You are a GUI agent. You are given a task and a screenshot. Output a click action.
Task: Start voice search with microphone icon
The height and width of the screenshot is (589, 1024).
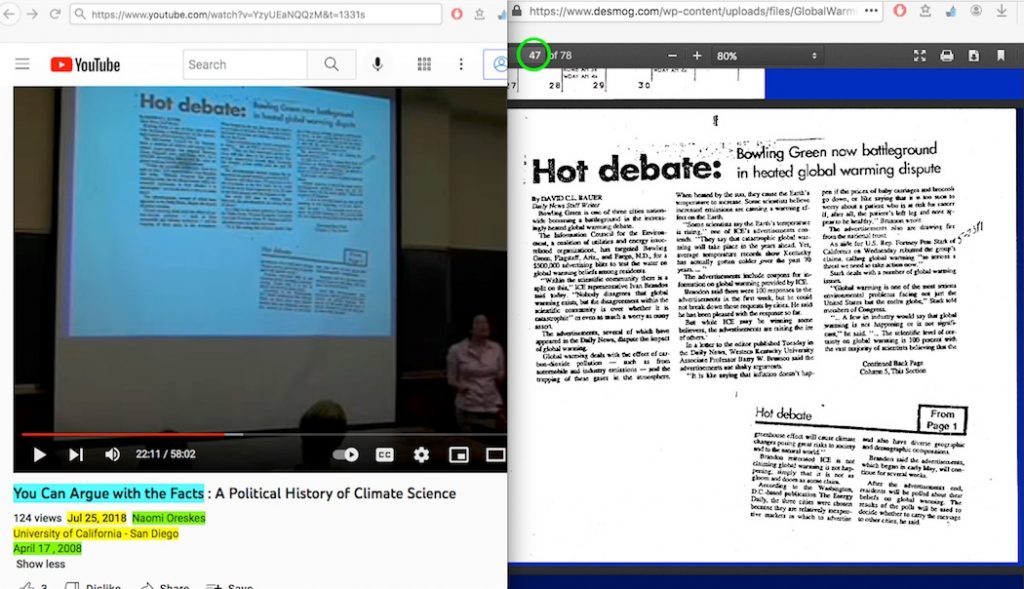pos(378,64)
